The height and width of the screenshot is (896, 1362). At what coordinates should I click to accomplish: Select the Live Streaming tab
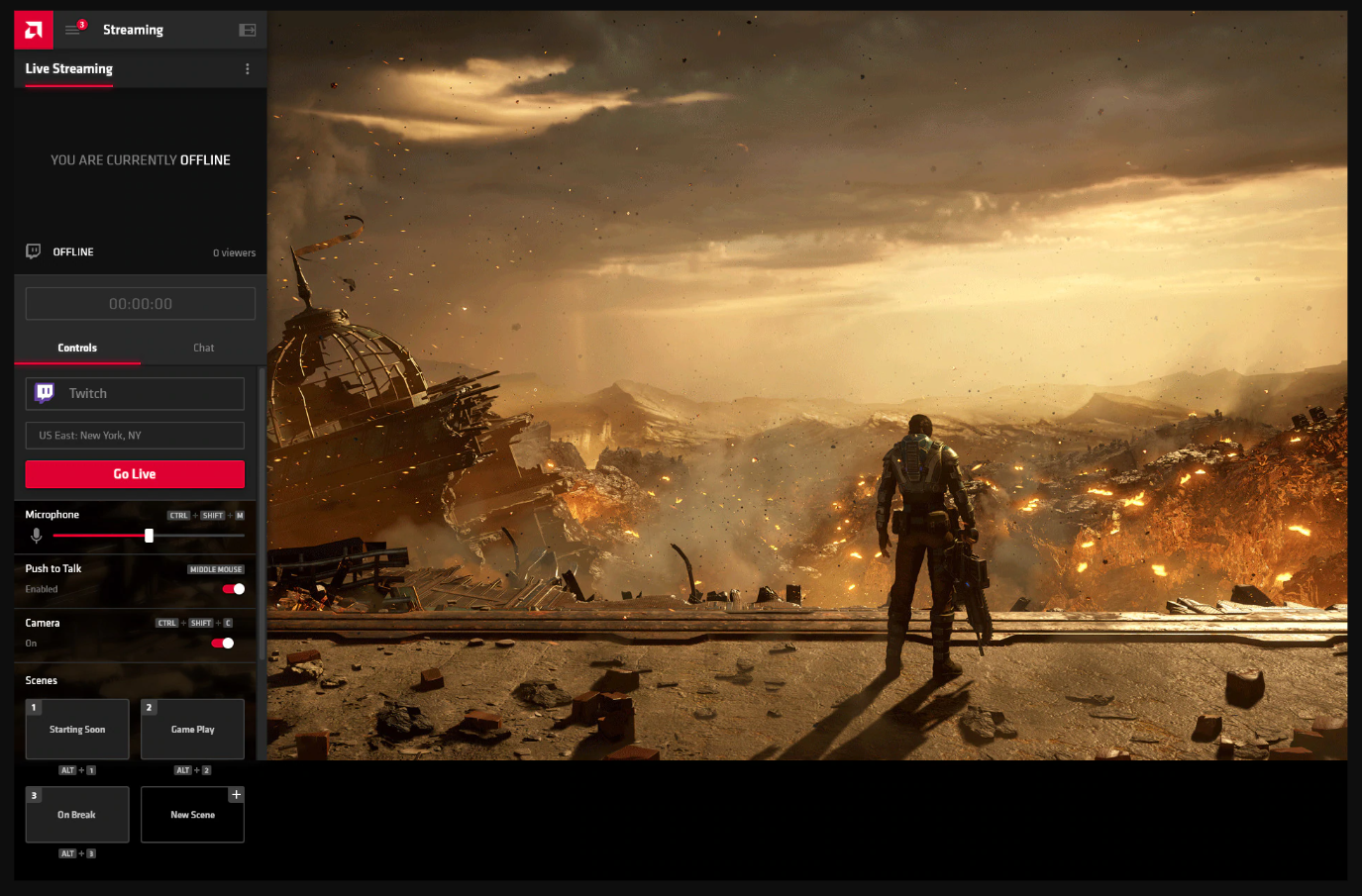coord(66,68)
